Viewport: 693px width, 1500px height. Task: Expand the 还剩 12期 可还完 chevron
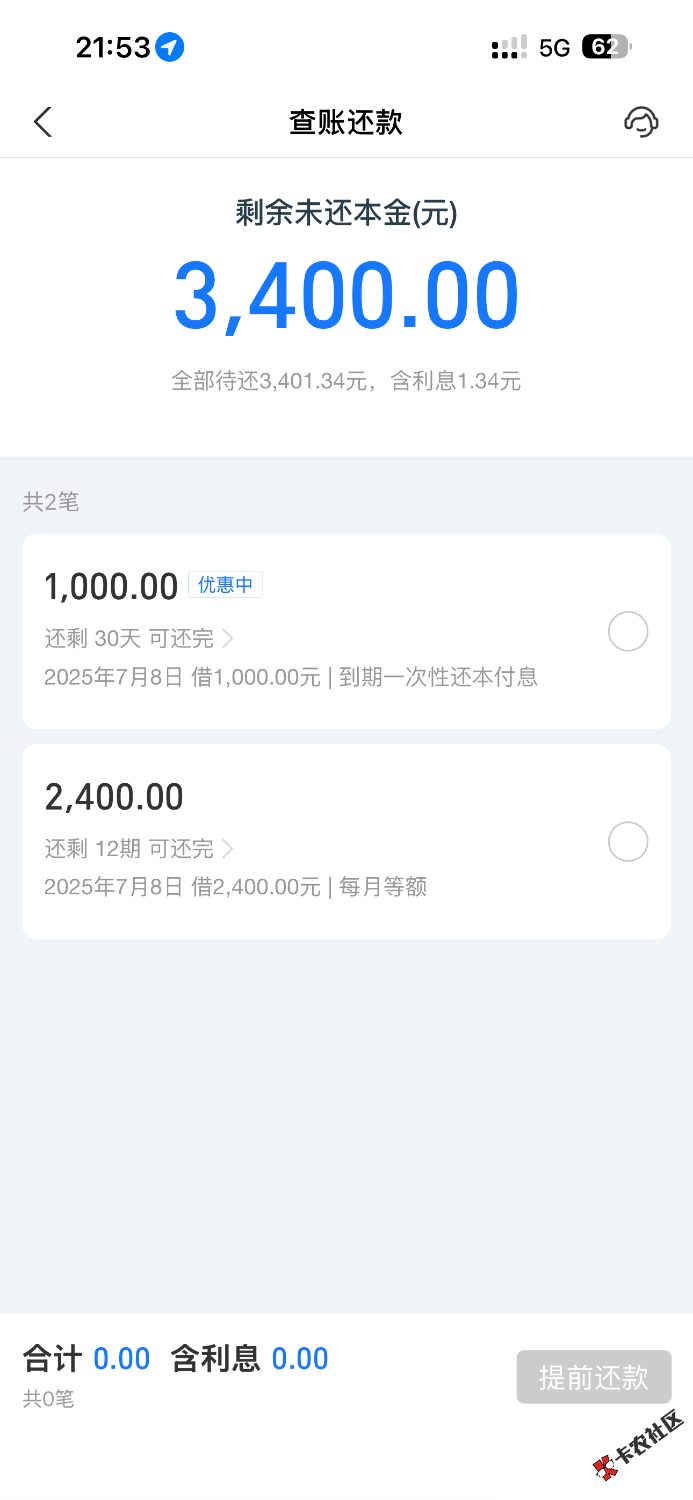click(227, 849)
